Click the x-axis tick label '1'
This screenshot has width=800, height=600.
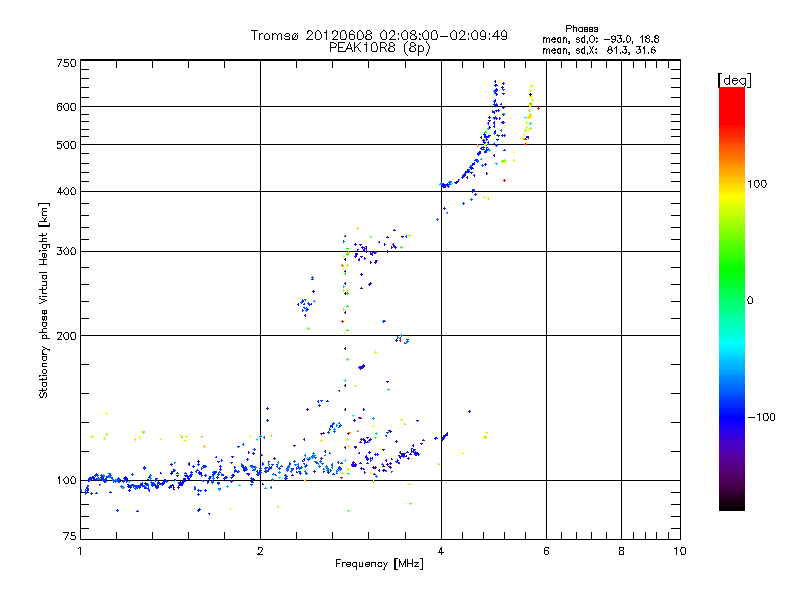click(80, 551)
